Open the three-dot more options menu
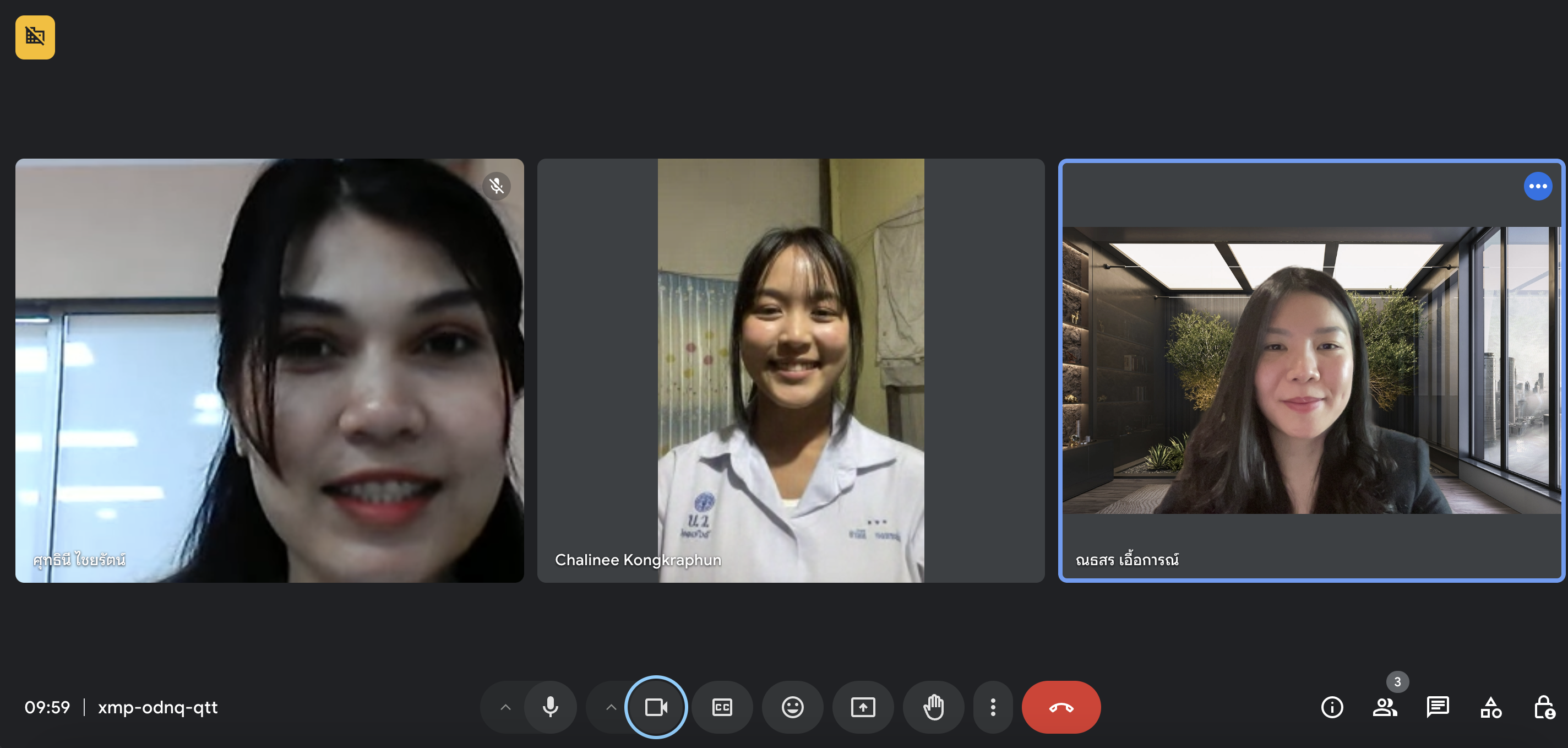1568x748 pixels. (x=992, y=707)
